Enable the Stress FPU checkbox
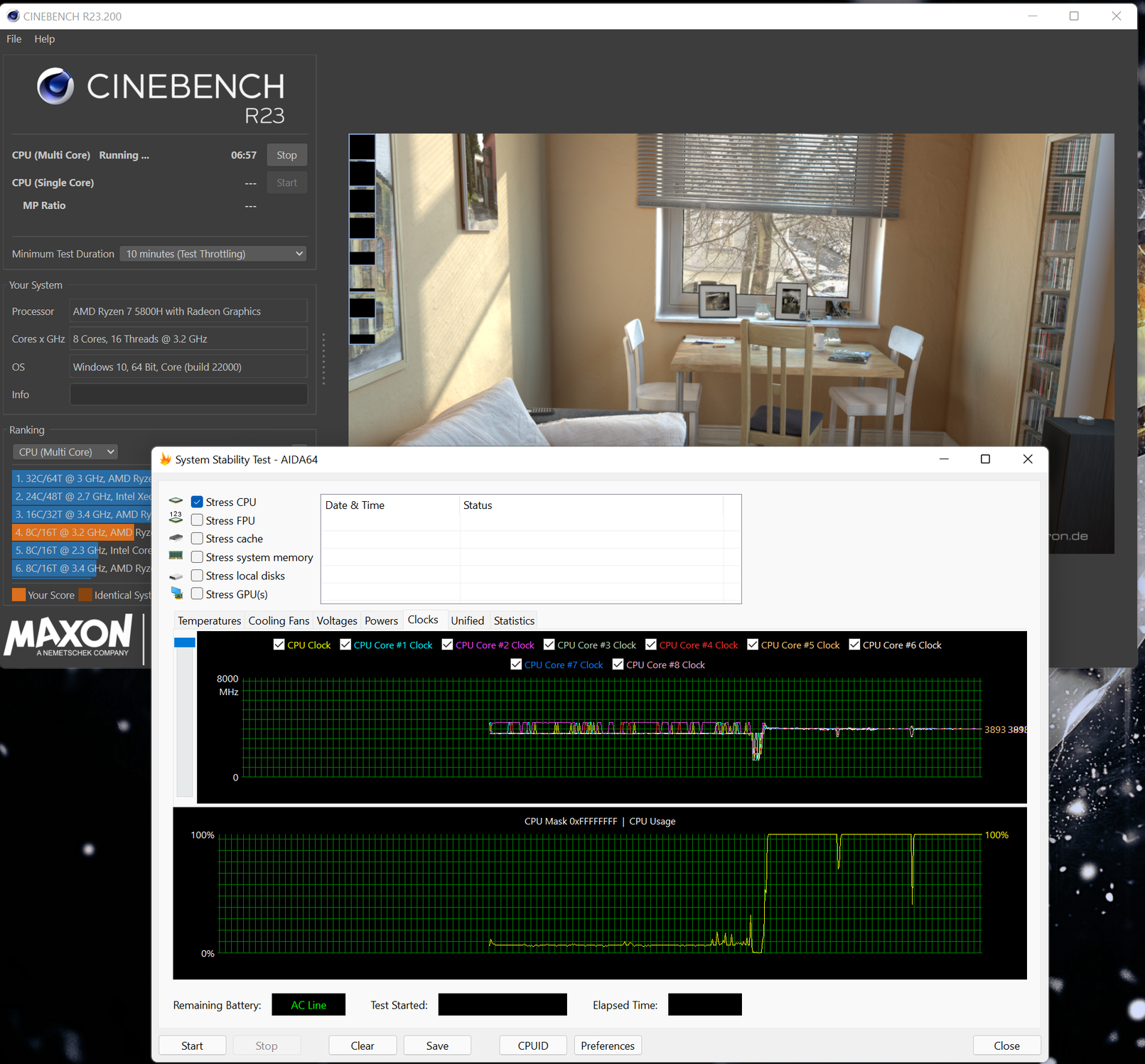This screenshot has height=1064, width=1145. [x=197, y=520]
